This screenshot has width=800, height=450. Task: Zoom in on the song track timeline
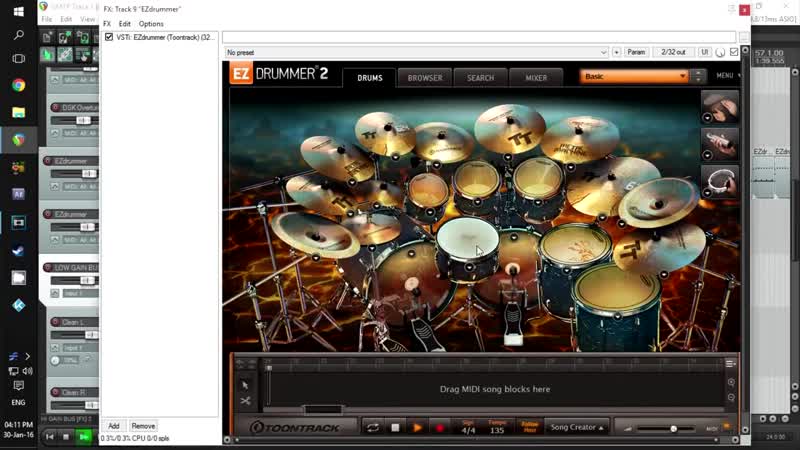pos(731,382)
